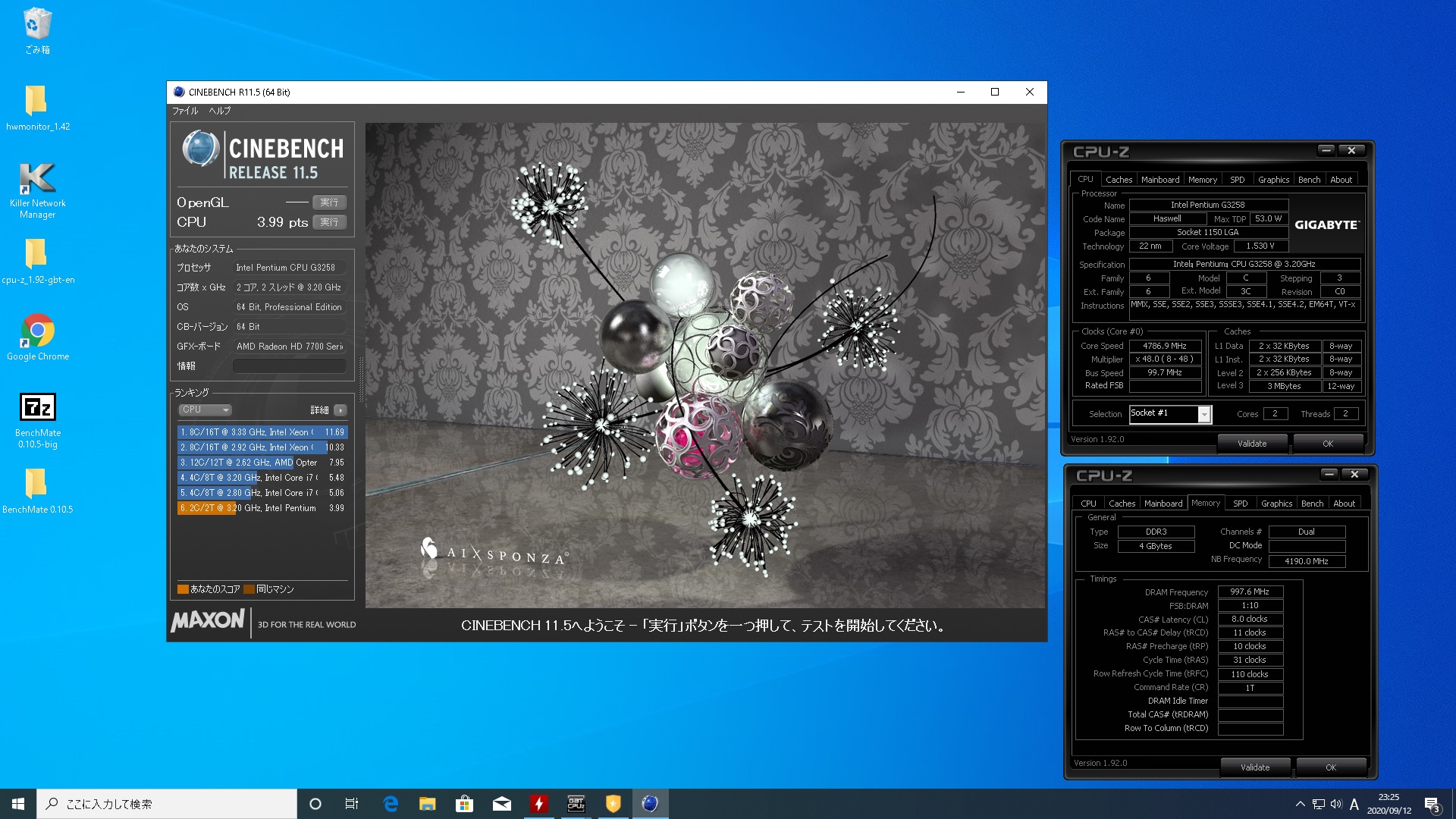Open Graphics tab in lower CPU-Z
This screenshot has width=1456, height=819.
point(1276,504)
